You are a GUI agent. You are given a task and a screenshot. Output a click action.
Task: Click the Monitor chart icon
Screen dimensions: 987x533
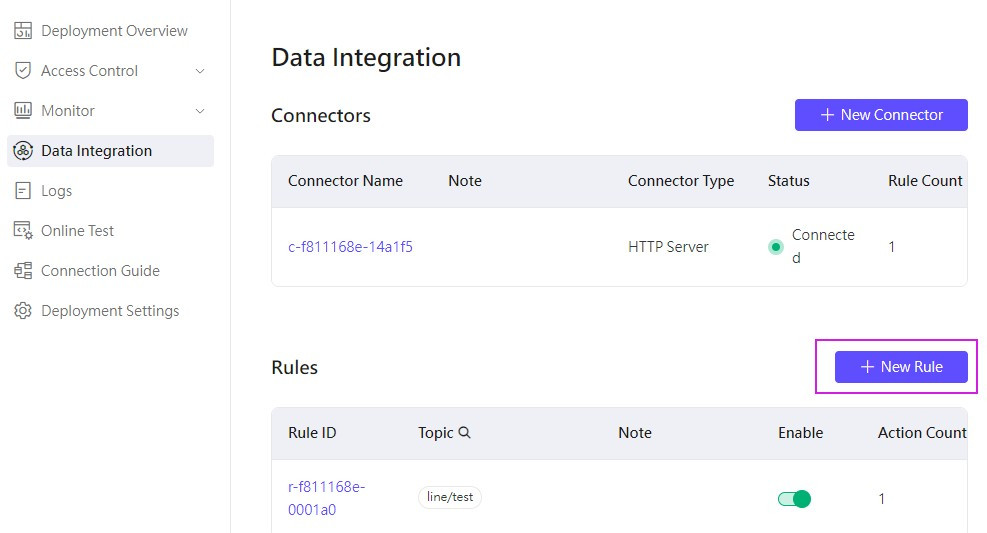[22, 111]
